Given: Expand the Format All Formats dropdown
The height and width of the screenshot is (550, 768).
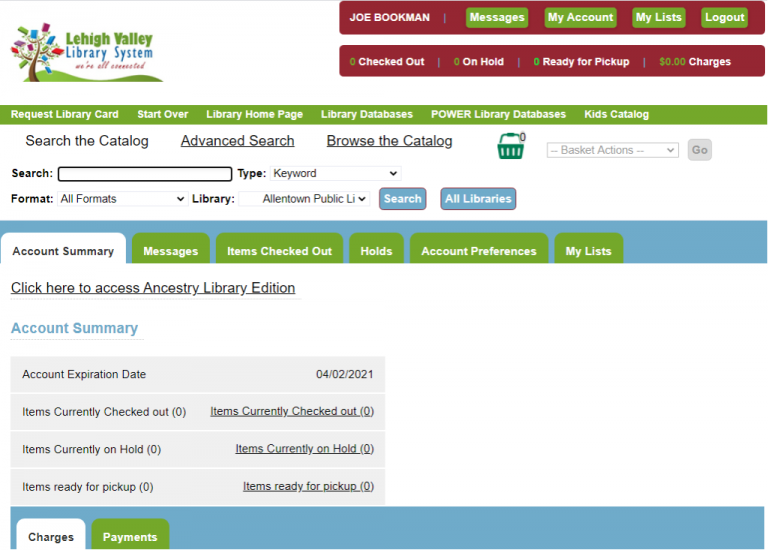Looking at the screenshot, I should click(122, 199).
